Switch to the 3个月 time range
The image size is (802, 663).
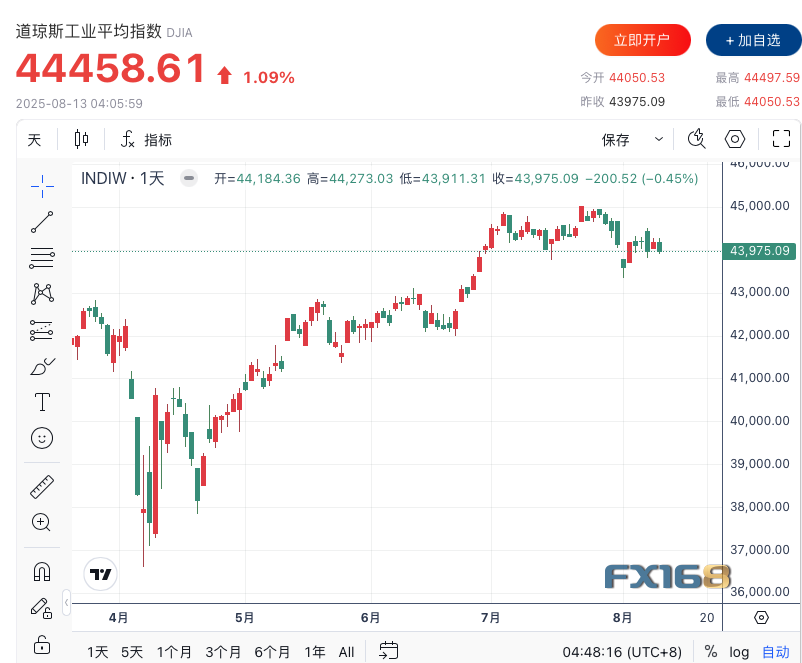point(223,652)
